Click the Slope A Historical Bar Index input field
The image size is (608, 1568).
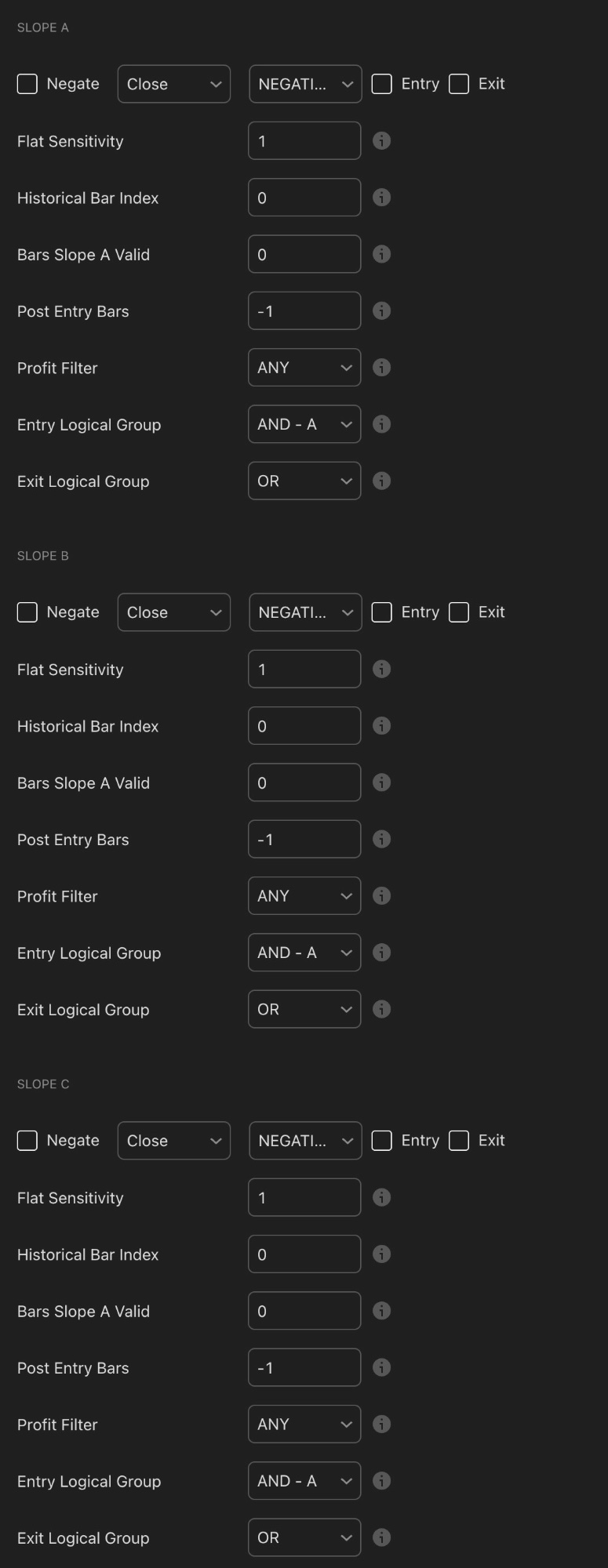[x=304, y=197]
